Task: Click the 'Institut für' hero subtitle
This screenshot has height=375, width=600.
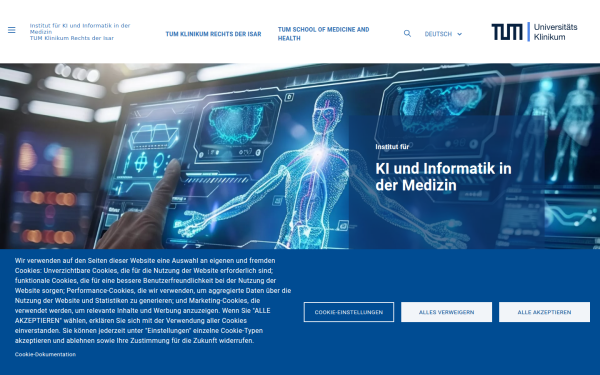Action: coord(392,147)
